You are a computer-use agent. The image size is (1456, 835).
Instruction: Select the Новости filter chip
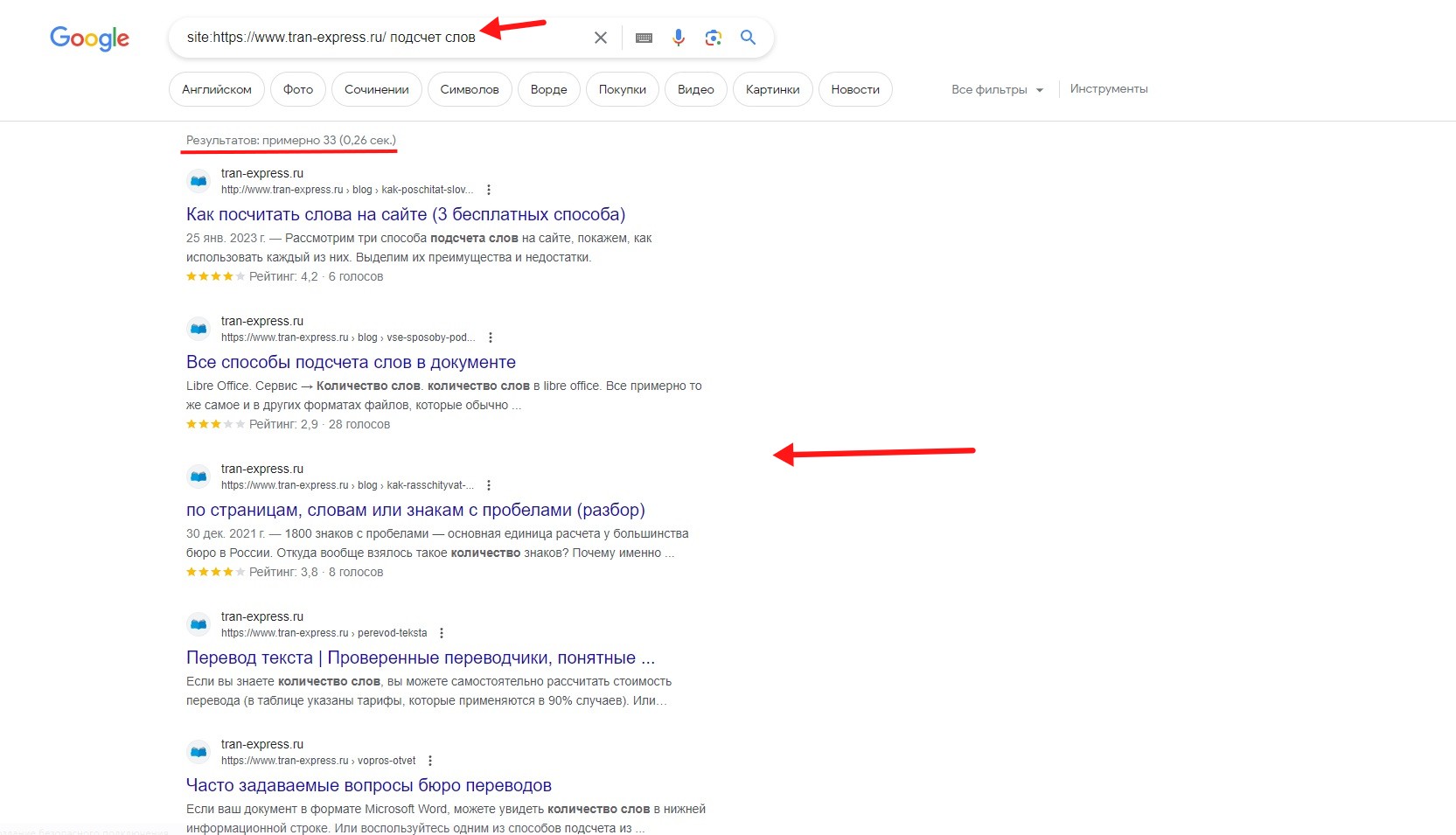tap(855, 89)
